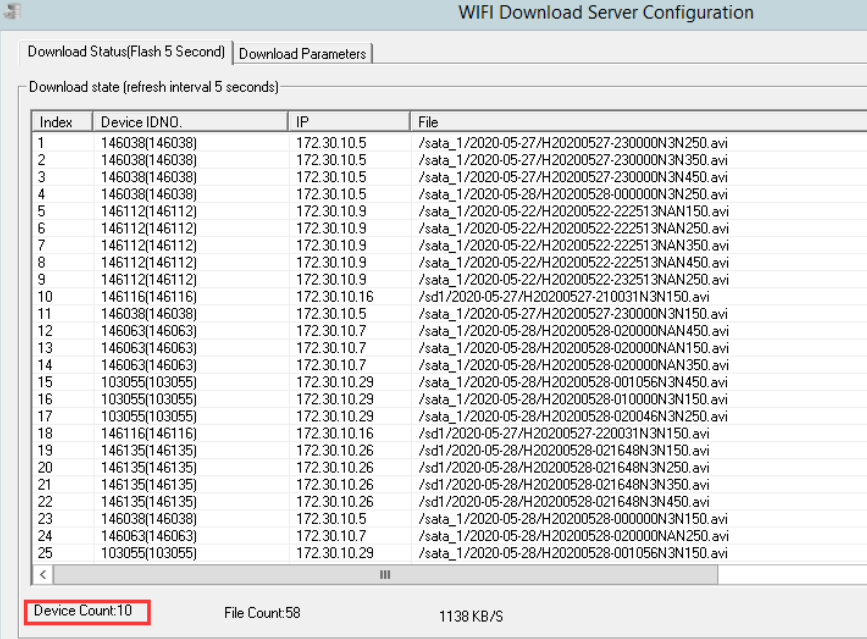Image resolution: width=867 pixels, height=639 pixels.
Task: Sort by the IP column header
Action: click(349, 122)
